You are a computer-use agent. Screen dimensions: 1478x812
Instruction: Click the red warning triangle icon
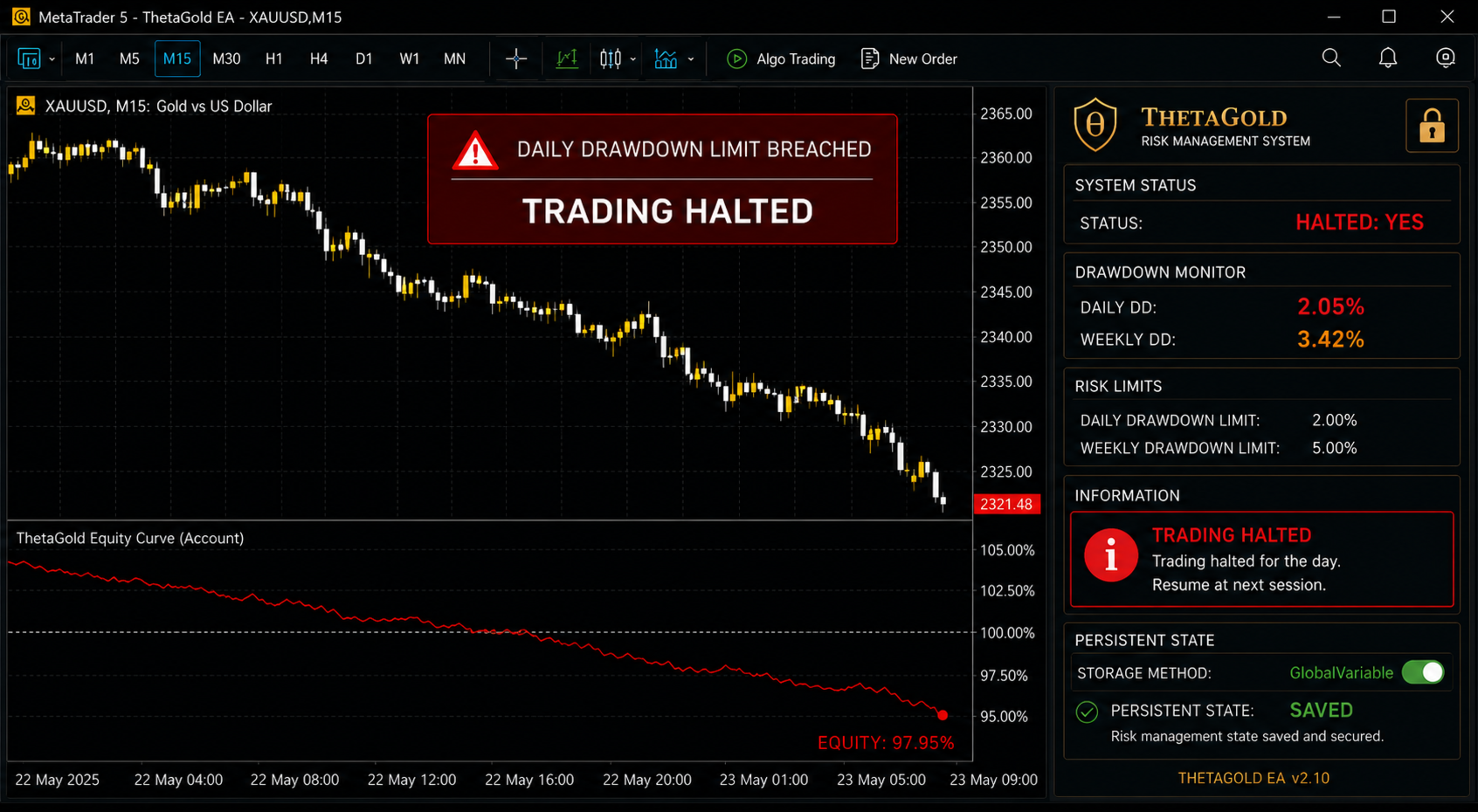click(475, 151)
